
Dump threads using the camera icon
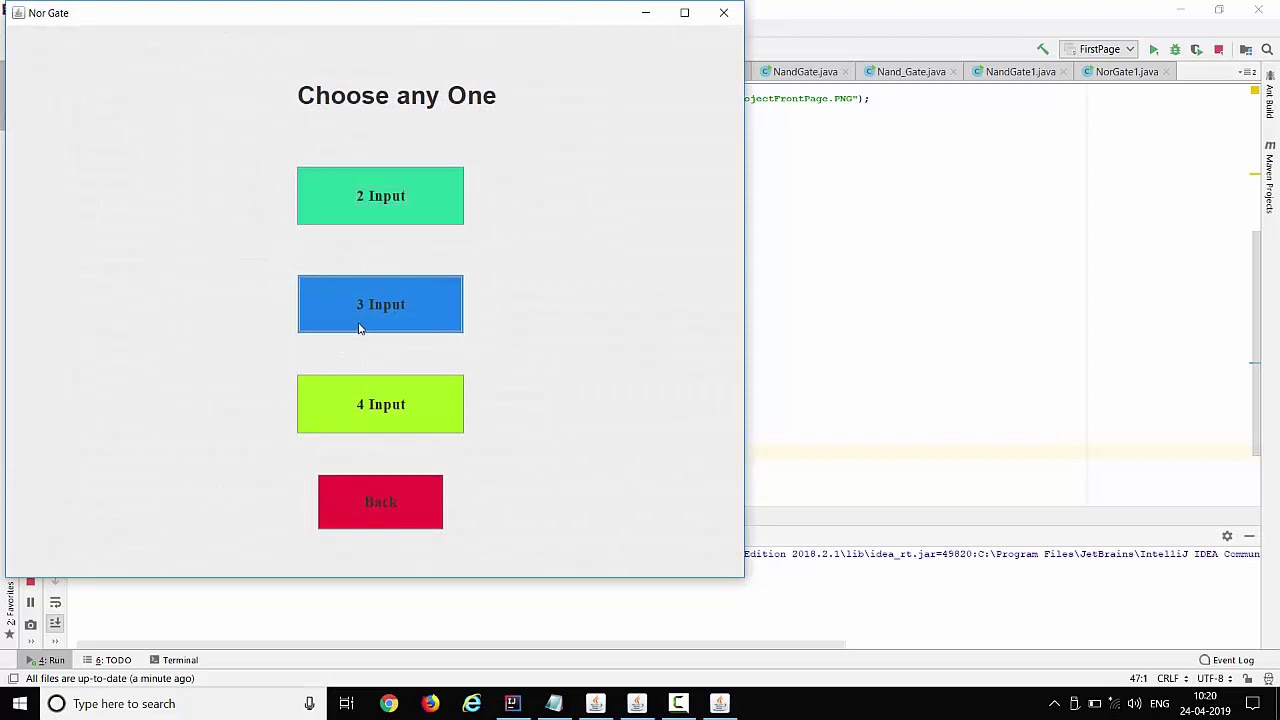[30, 625]
